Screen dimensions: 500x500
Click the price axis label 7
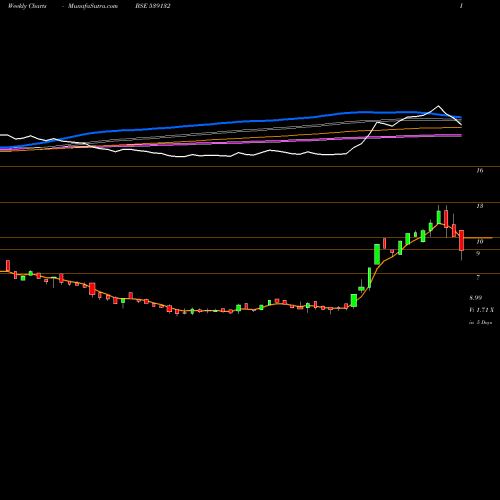tap(478, 277)
